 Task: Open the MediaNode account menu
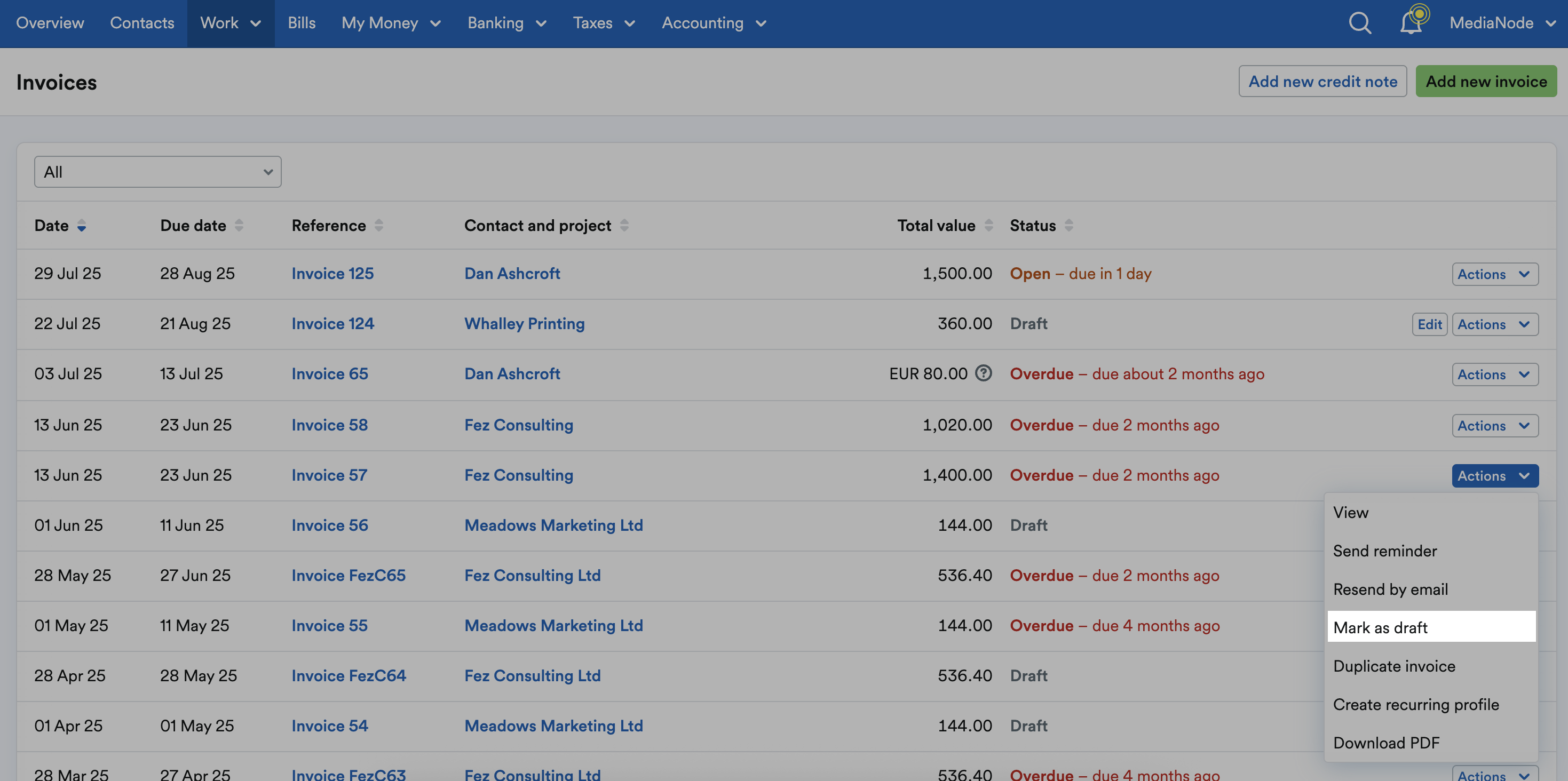click(1502, 23)
